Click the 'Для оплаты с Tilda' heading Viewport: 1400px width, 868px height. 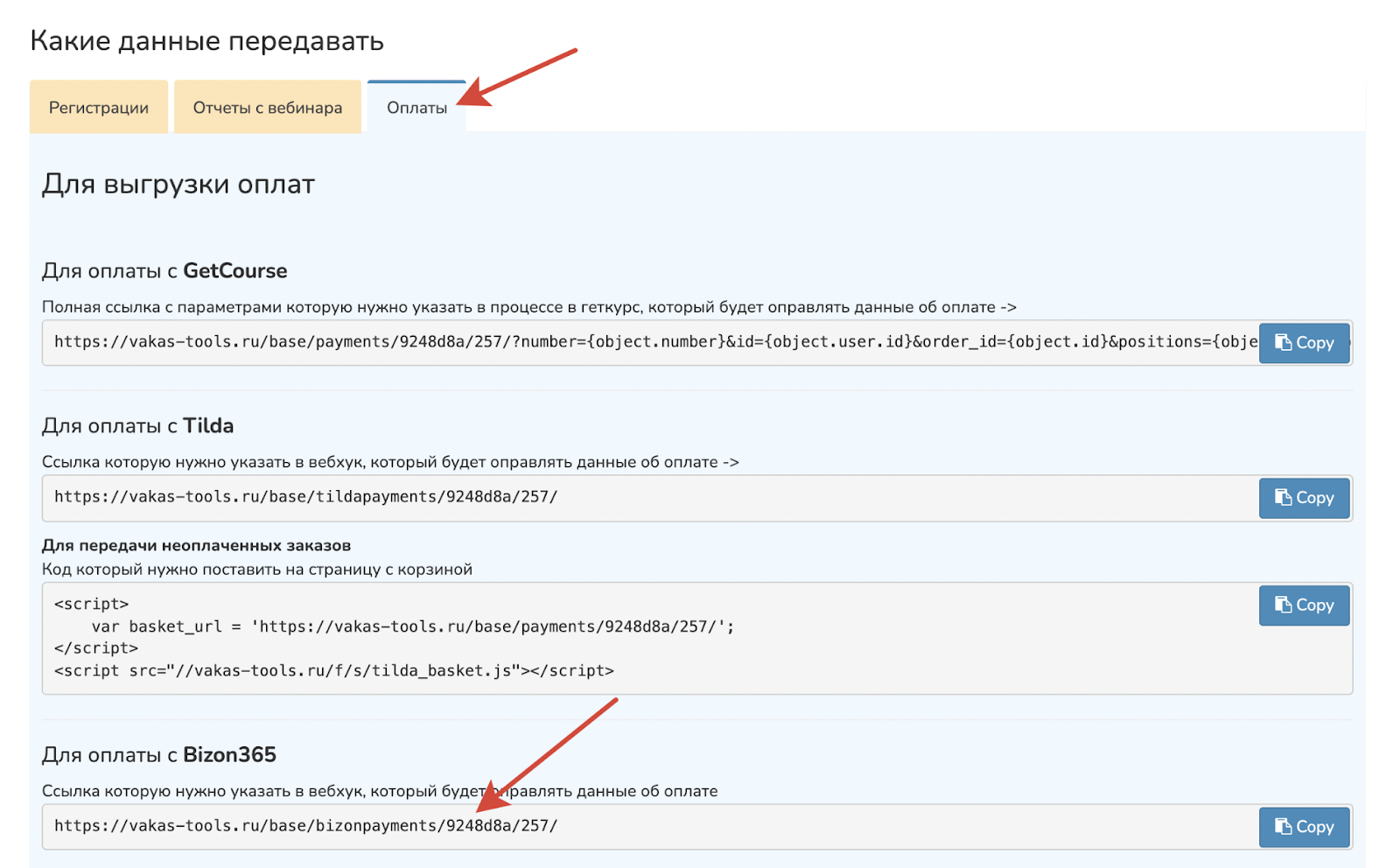(137, 426)
